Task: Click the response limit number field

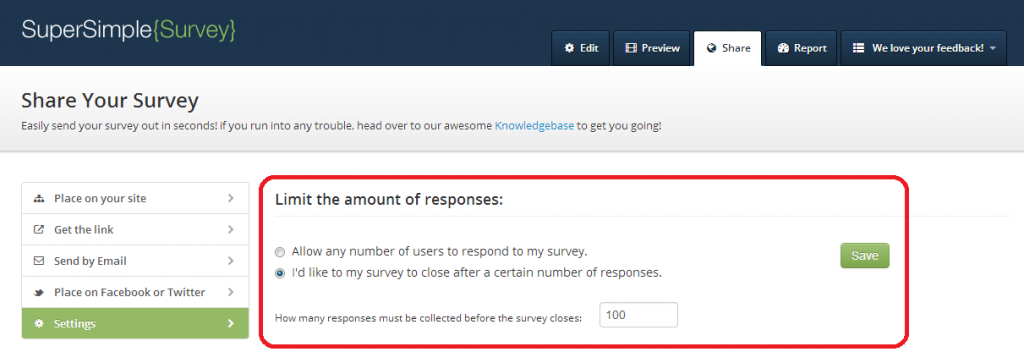Action: click(639, 315)
